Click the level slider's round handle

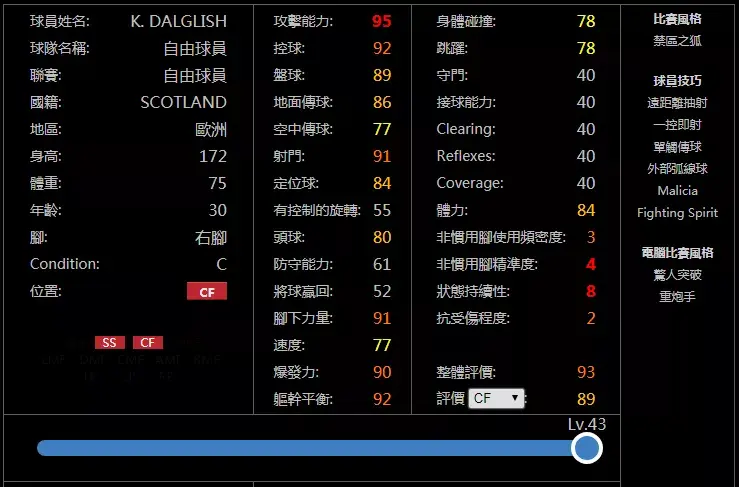click(587, 448)
